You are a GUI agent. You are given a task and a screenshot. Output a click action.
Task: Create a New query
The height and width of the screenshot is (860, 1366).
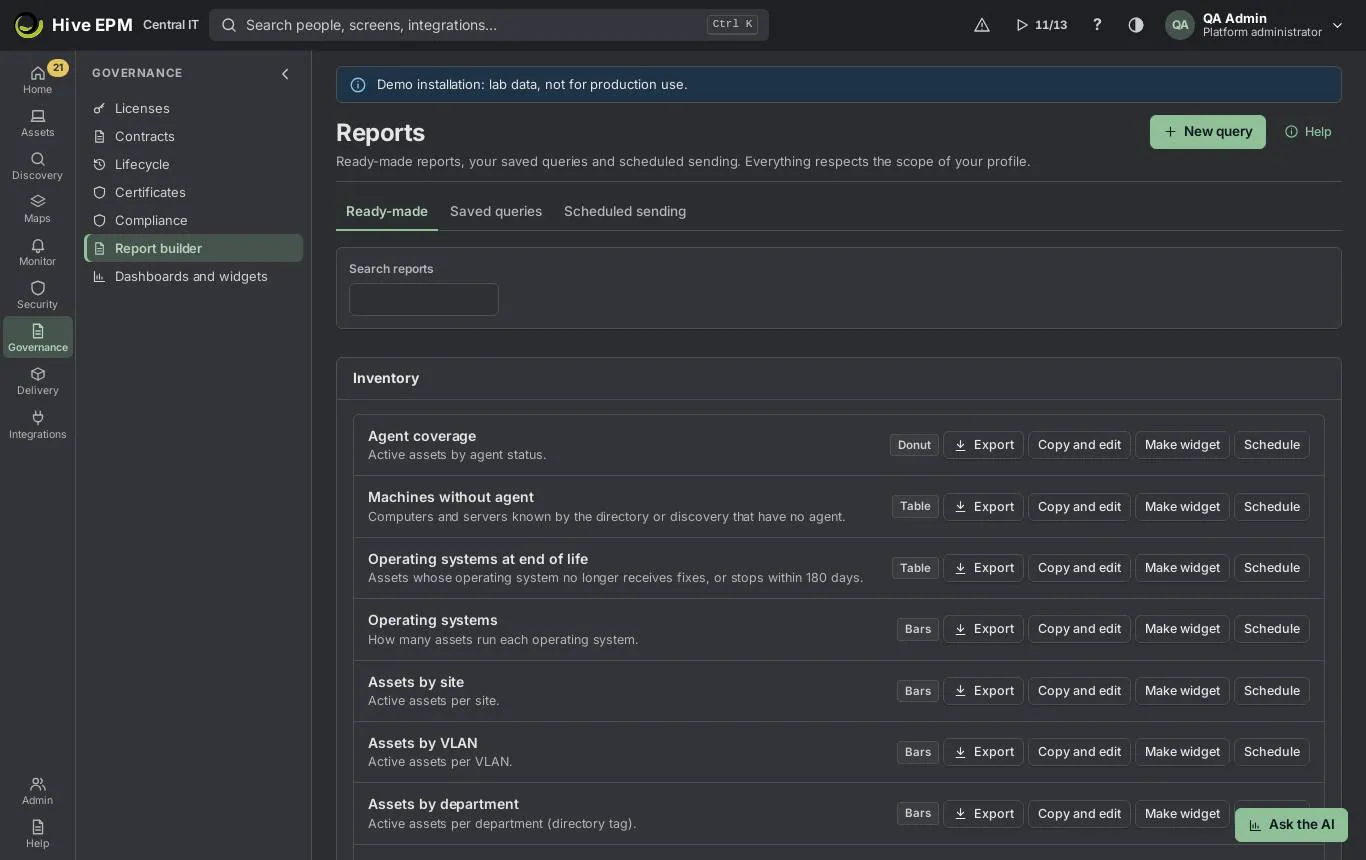[1208, 132]
